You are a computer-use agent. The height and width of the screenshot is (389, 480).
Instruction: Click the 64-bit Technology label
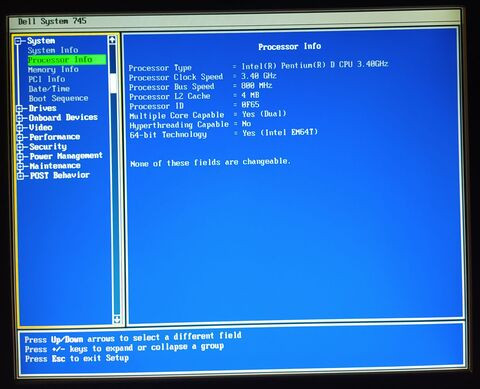tap(168, 135)
